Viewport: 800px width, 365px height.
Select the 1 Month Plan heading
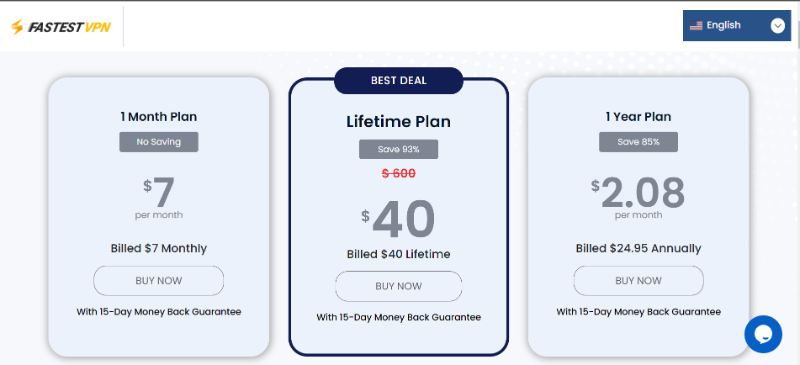tap(159, 116)
